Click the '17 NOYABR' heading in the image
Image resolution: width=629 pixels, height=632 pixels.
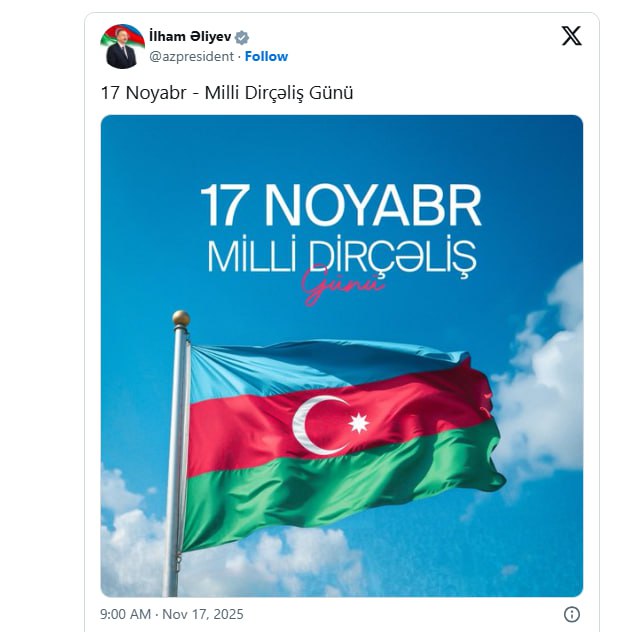coord(341,206)
